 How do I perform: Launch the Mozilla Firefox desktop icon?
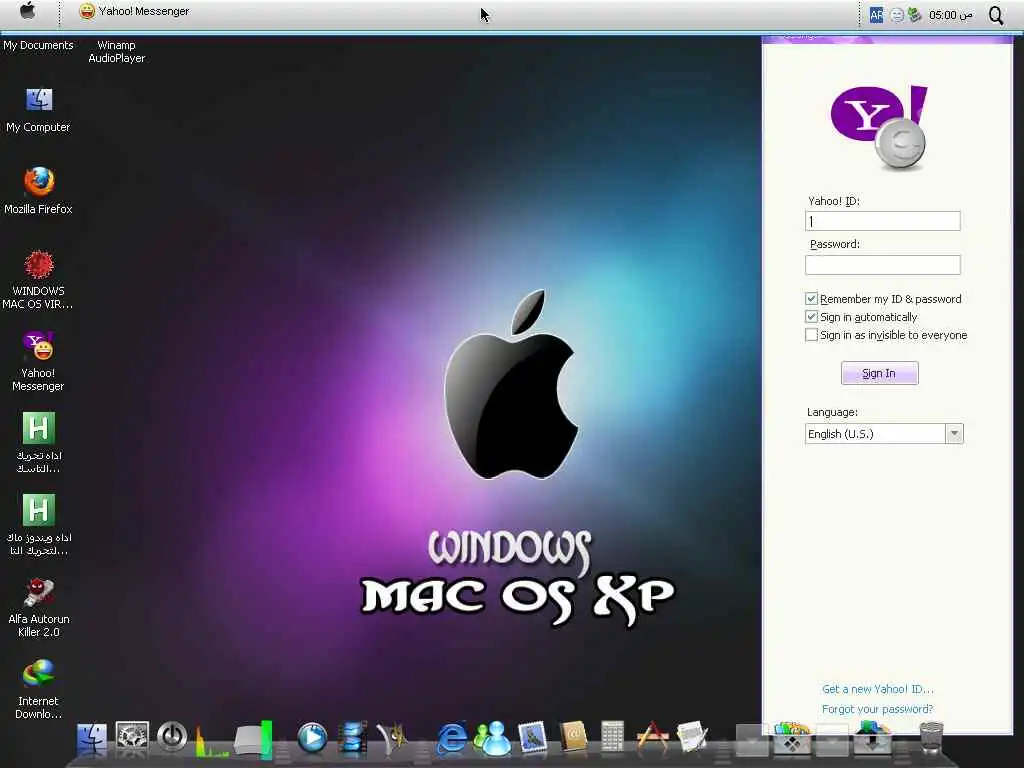click(x=39, y=190)
